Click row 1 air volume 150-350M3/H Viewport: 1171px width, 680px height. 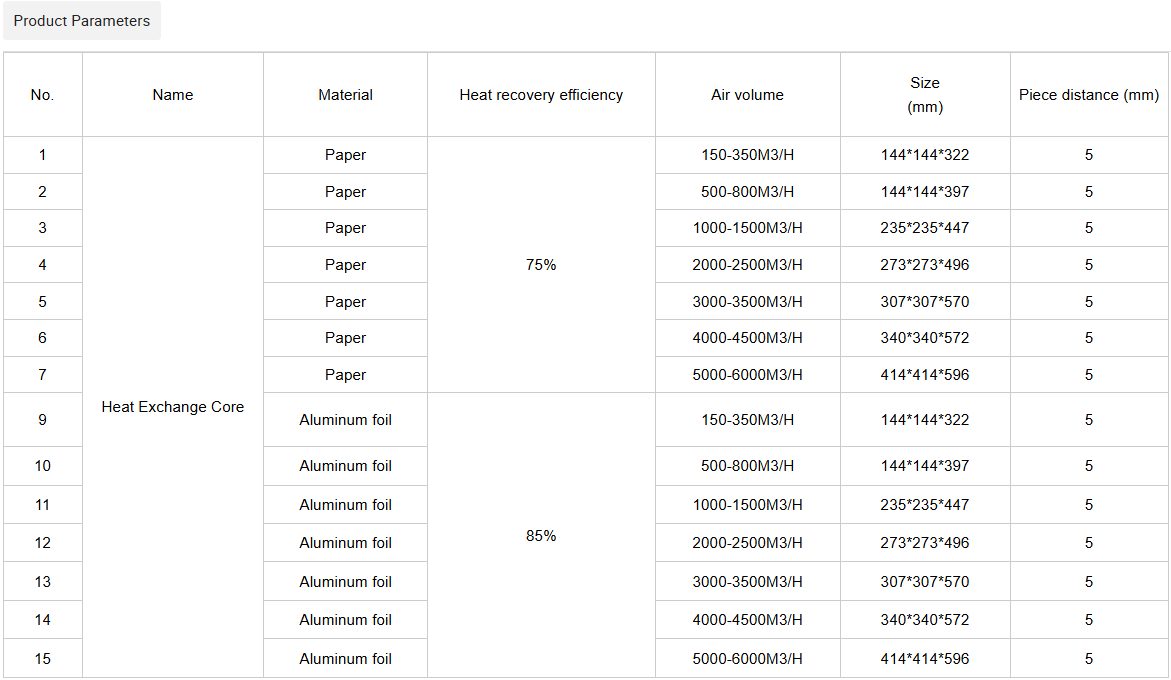(x=747, y=155)
